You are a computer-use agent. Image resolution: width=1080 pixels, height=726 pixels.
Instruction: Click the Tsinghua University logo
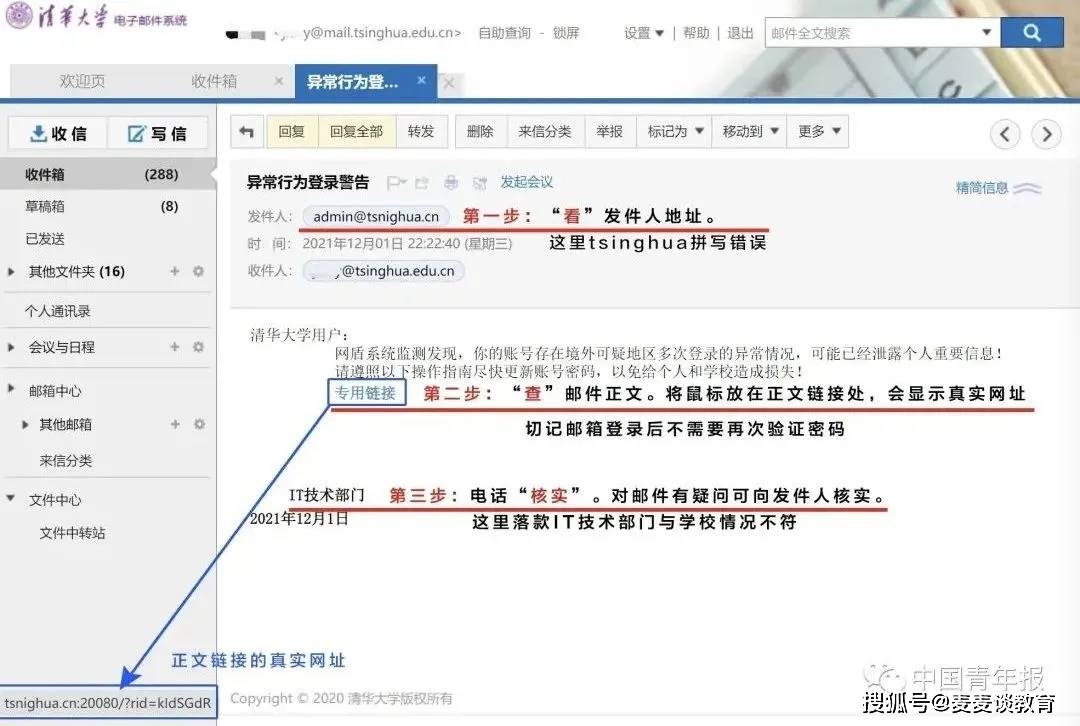[x=96, y=17]
